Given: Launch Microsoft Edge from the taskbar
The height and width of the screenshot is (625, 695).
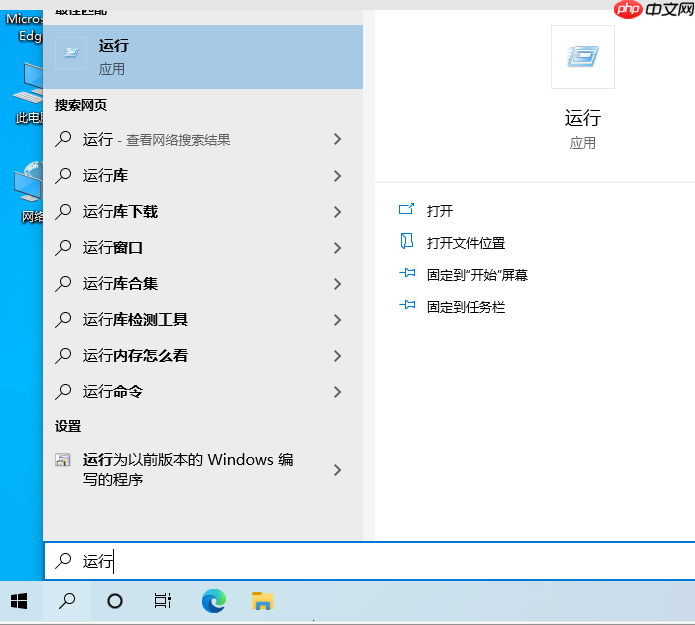Looking at the screenshot, I should pyautogui.click(x=214, y=602).
